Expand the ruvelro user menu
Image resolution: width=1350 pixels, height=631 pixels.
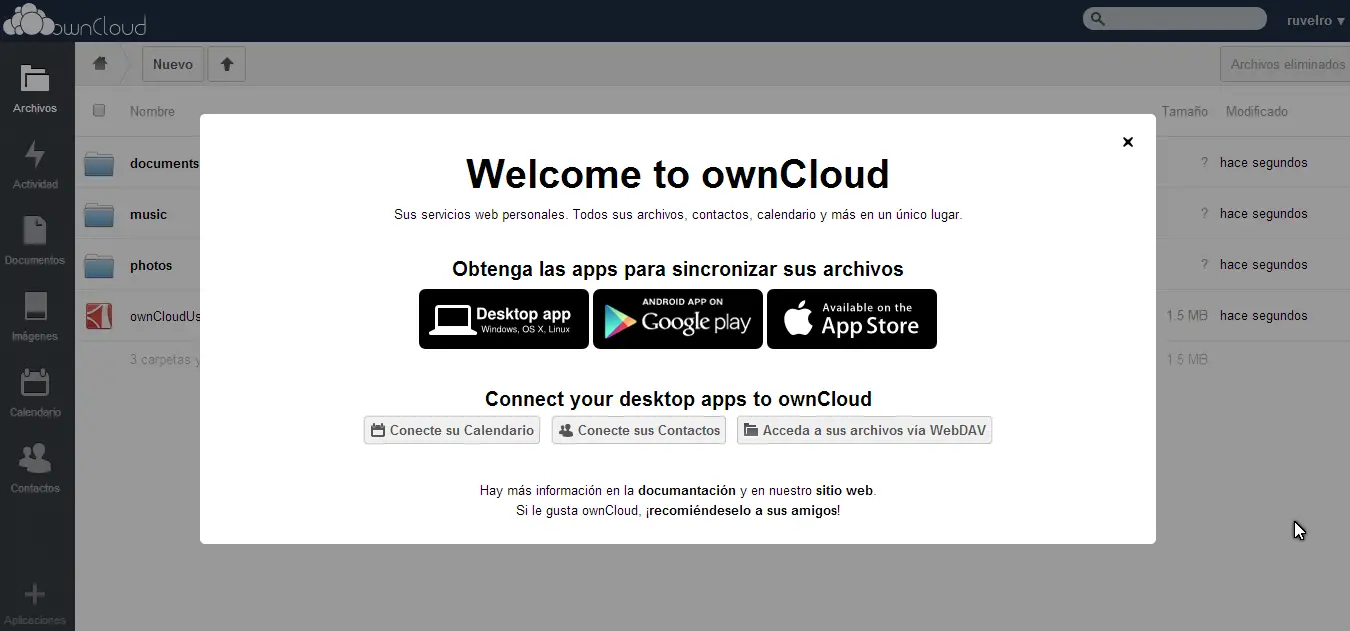point(1315,20)
